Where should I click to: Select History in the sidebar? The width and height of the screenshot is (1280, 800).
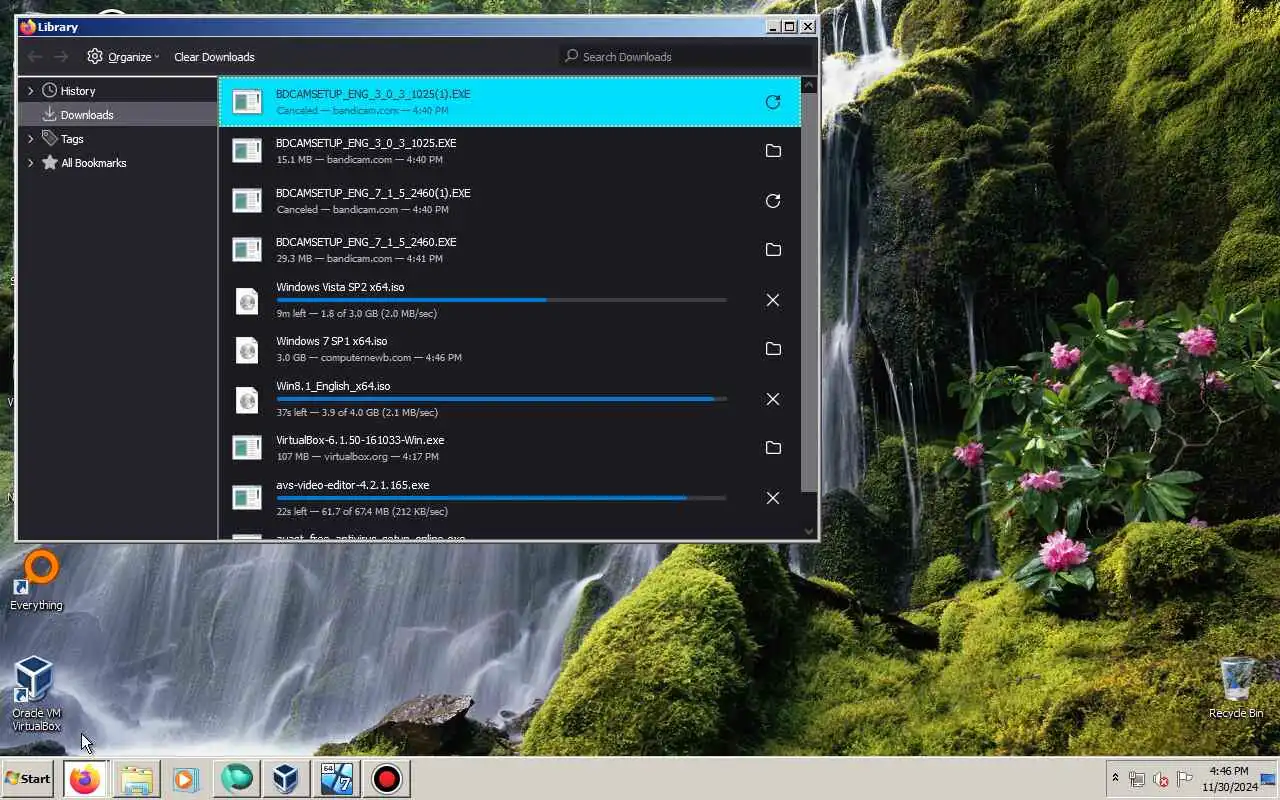(118, 91)
